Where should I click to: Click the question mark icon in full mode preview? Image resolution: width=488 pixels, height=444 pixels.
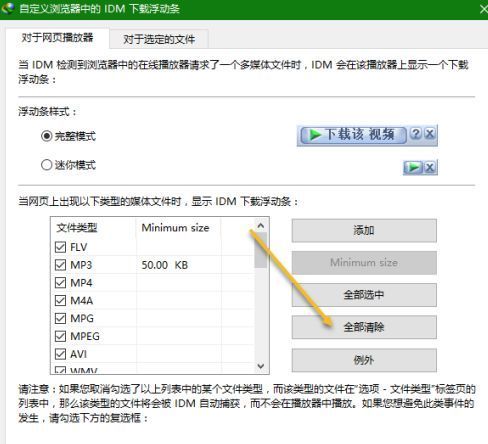[x=415, y=134]
